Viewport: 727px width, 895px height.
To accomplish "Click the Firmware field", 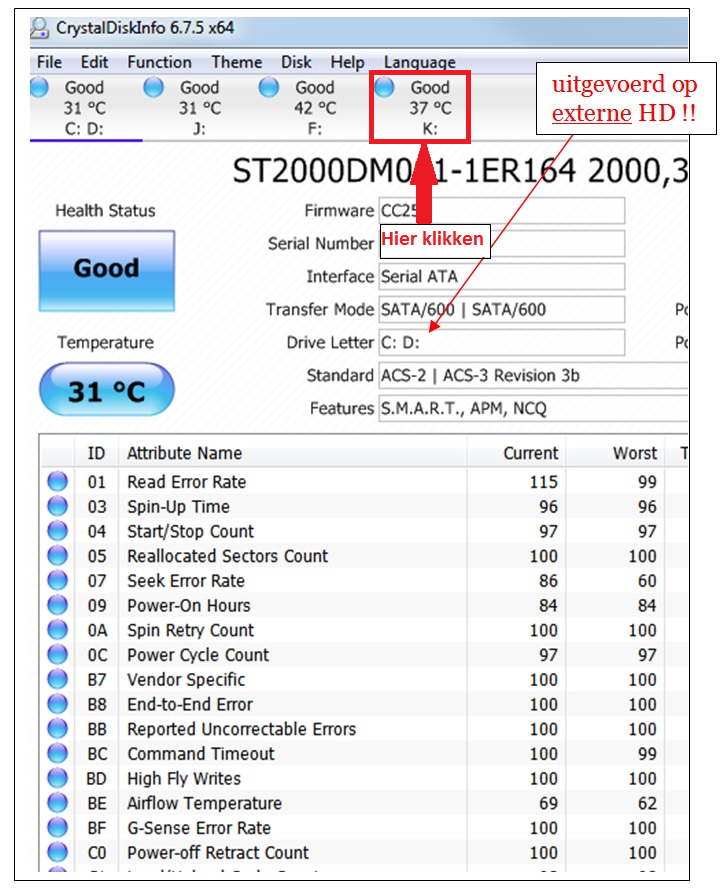I will point(502,211).
